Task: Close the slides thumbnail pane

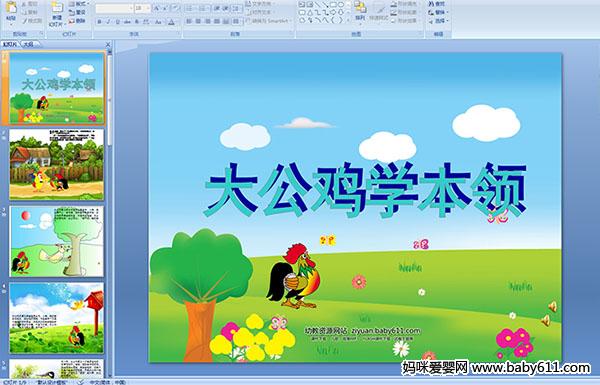Action: [x=108, y=44]
